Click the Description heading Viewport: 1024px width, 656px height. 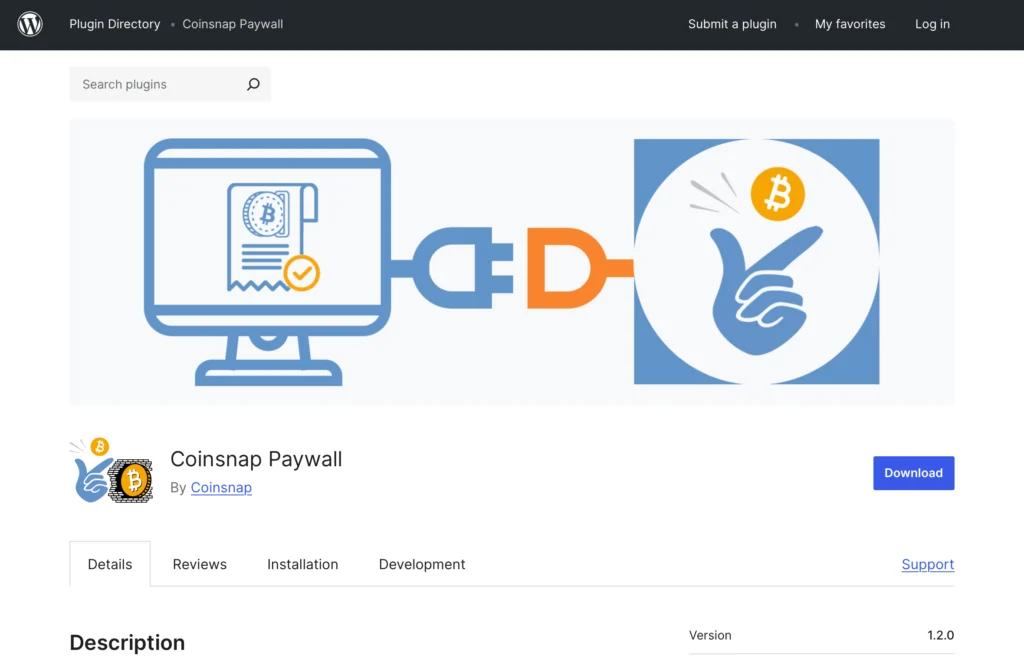(x=127, y=642)
